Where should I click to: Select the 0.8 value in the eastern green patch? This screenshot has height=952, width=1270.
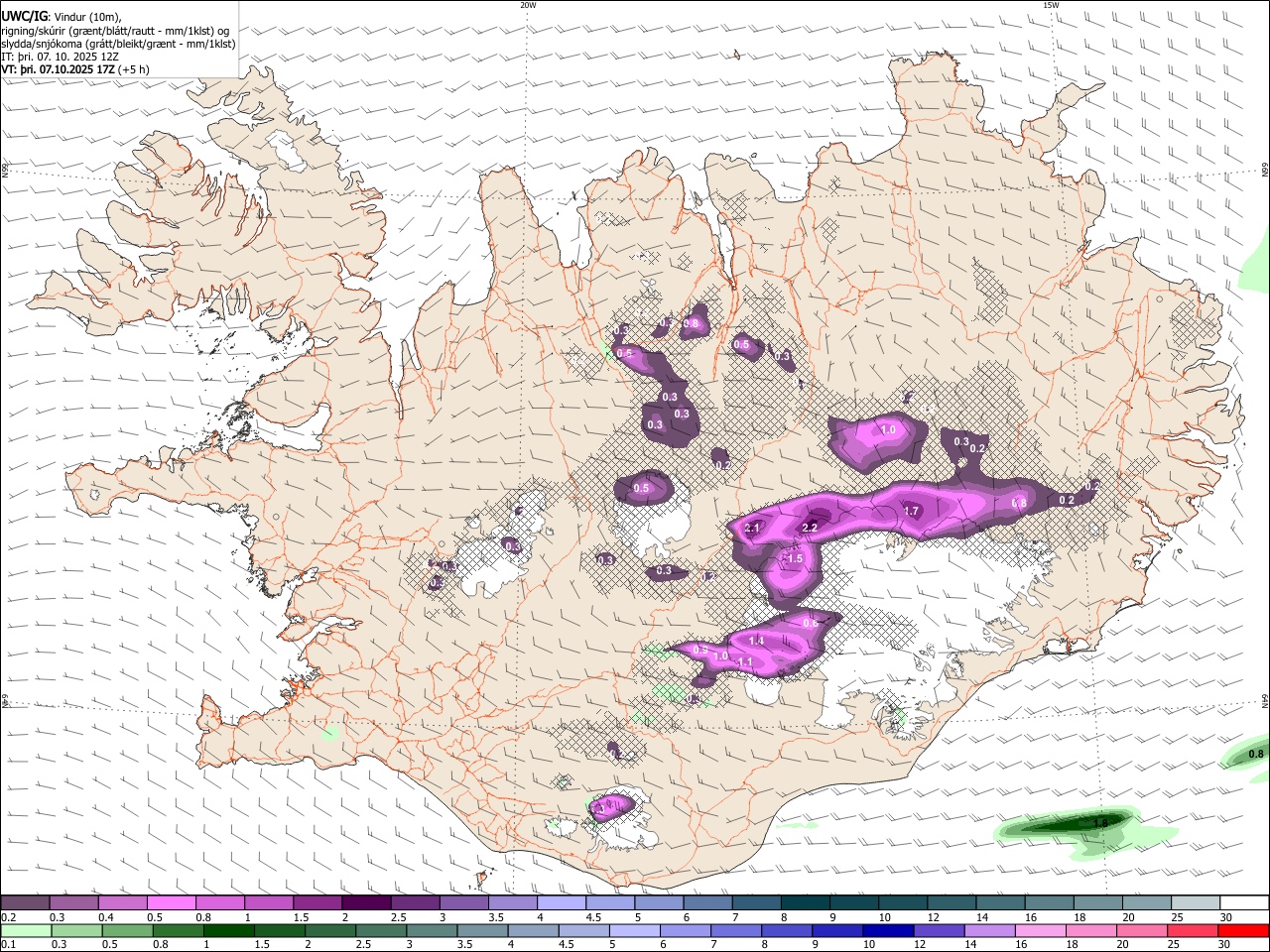1255,754
